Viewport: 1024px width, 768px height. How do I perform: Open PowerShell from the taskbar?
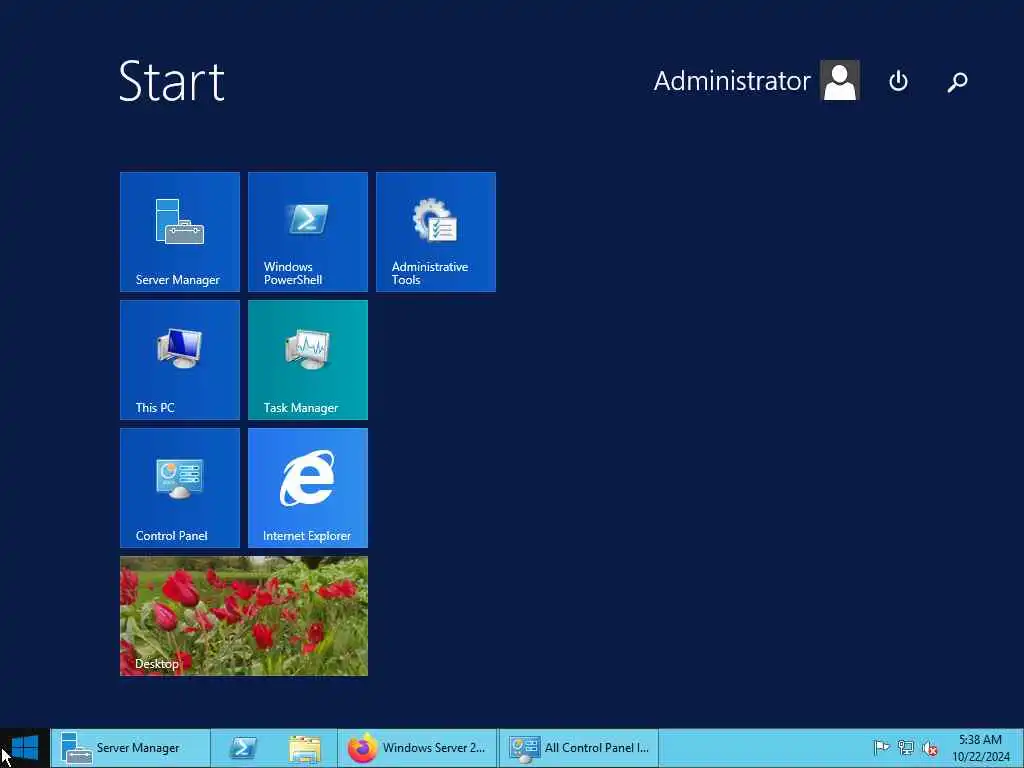243,748
